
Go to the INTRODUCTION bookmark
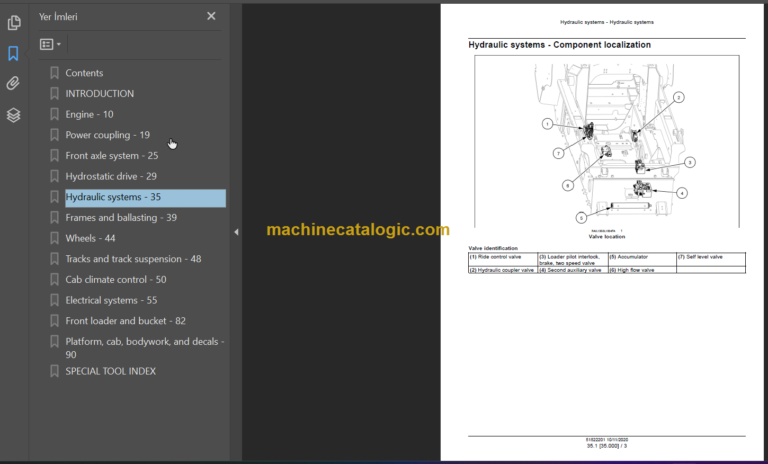tap(99, 94)
